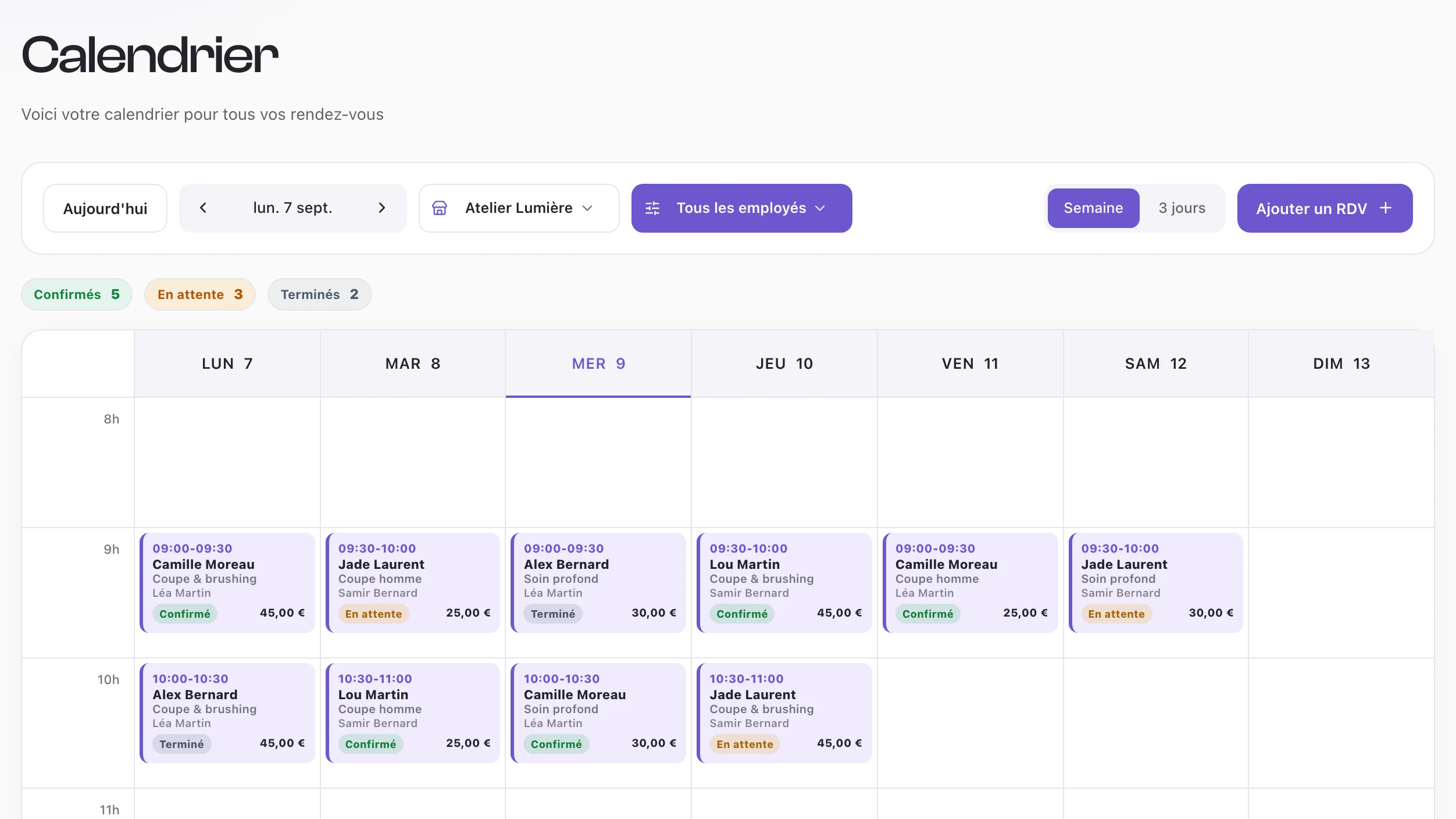Viewport: 1456px width, 819px height.
Task: Click Terminé badge on Alex Bernard Wednesday
Action: (552, 614)
